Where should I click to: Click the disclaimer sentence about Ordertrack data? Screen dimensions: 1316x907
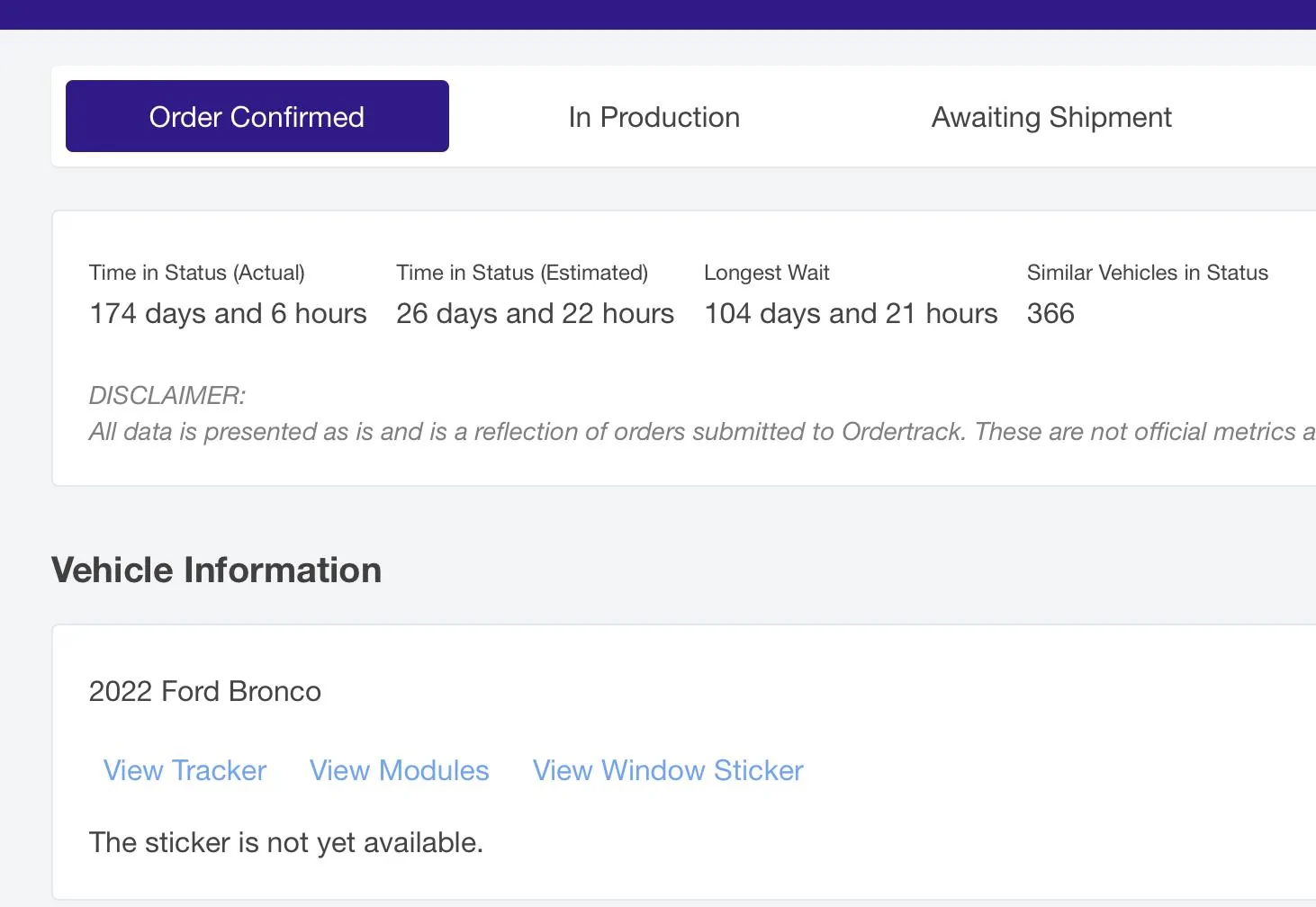click(702, 432)
